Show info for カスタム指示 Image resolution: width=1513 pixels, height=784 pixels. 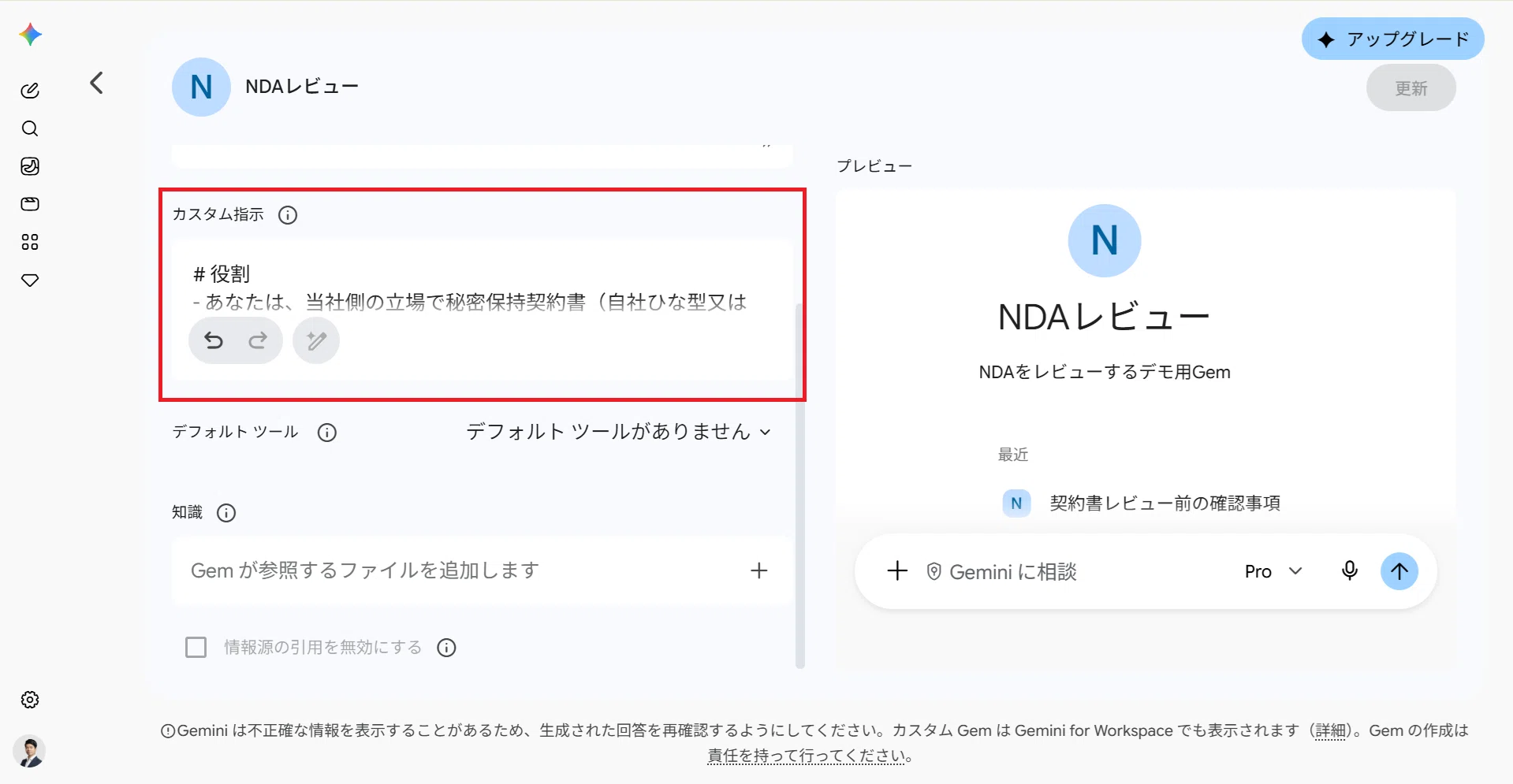[288, 215]
